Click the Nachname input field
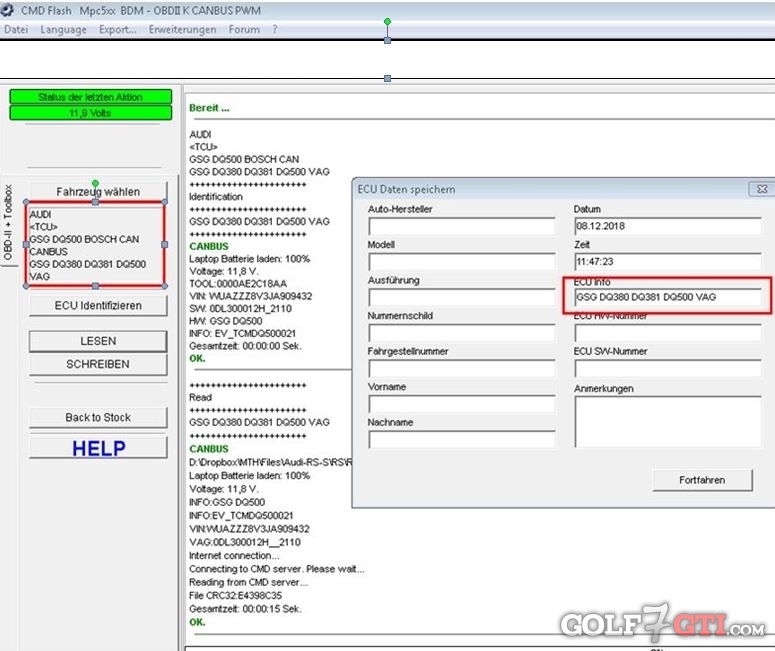This screenshot has width=775, height=651. [x=462, y=439]
